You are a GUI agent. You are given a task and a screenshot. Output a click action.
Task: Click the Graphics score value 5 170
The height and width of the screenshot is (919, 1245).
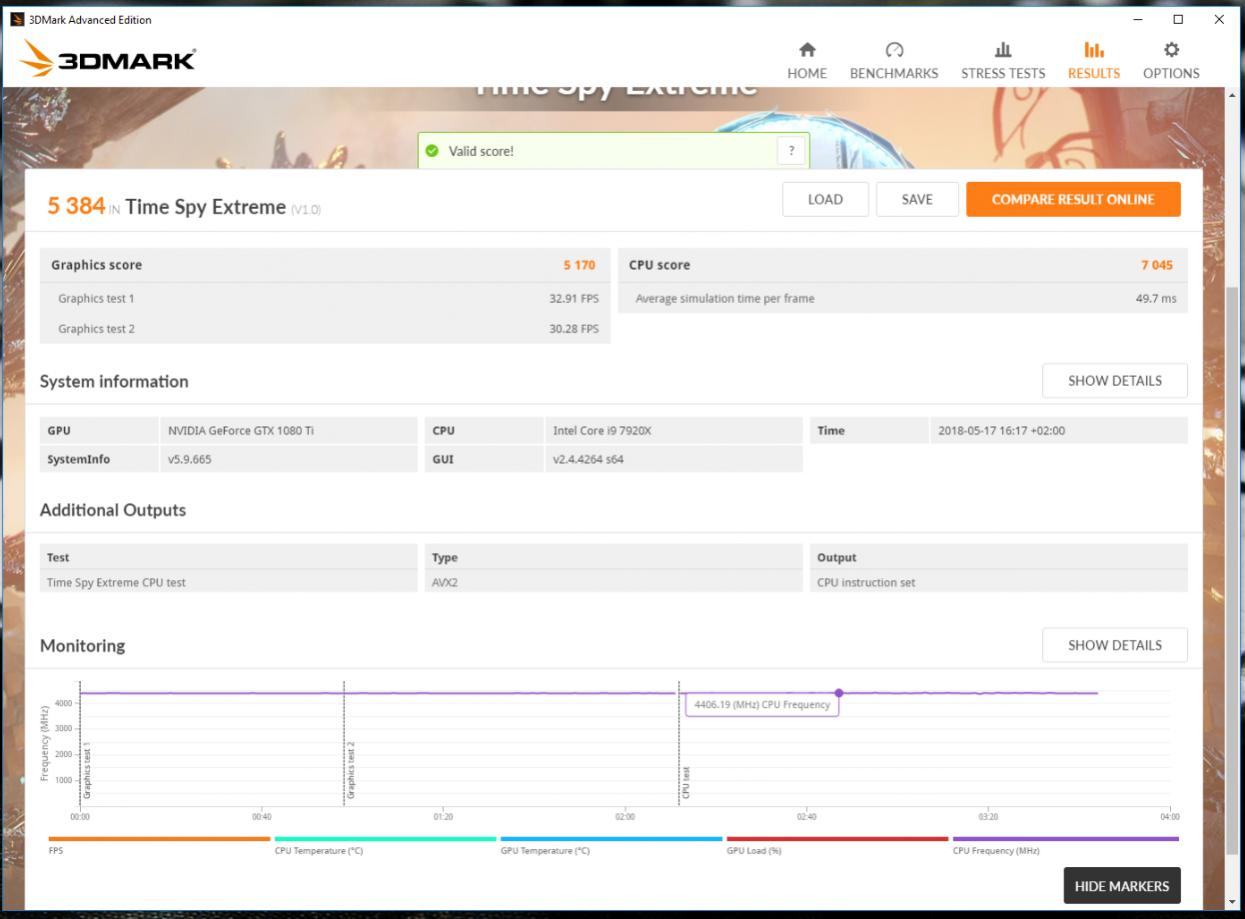579,265
